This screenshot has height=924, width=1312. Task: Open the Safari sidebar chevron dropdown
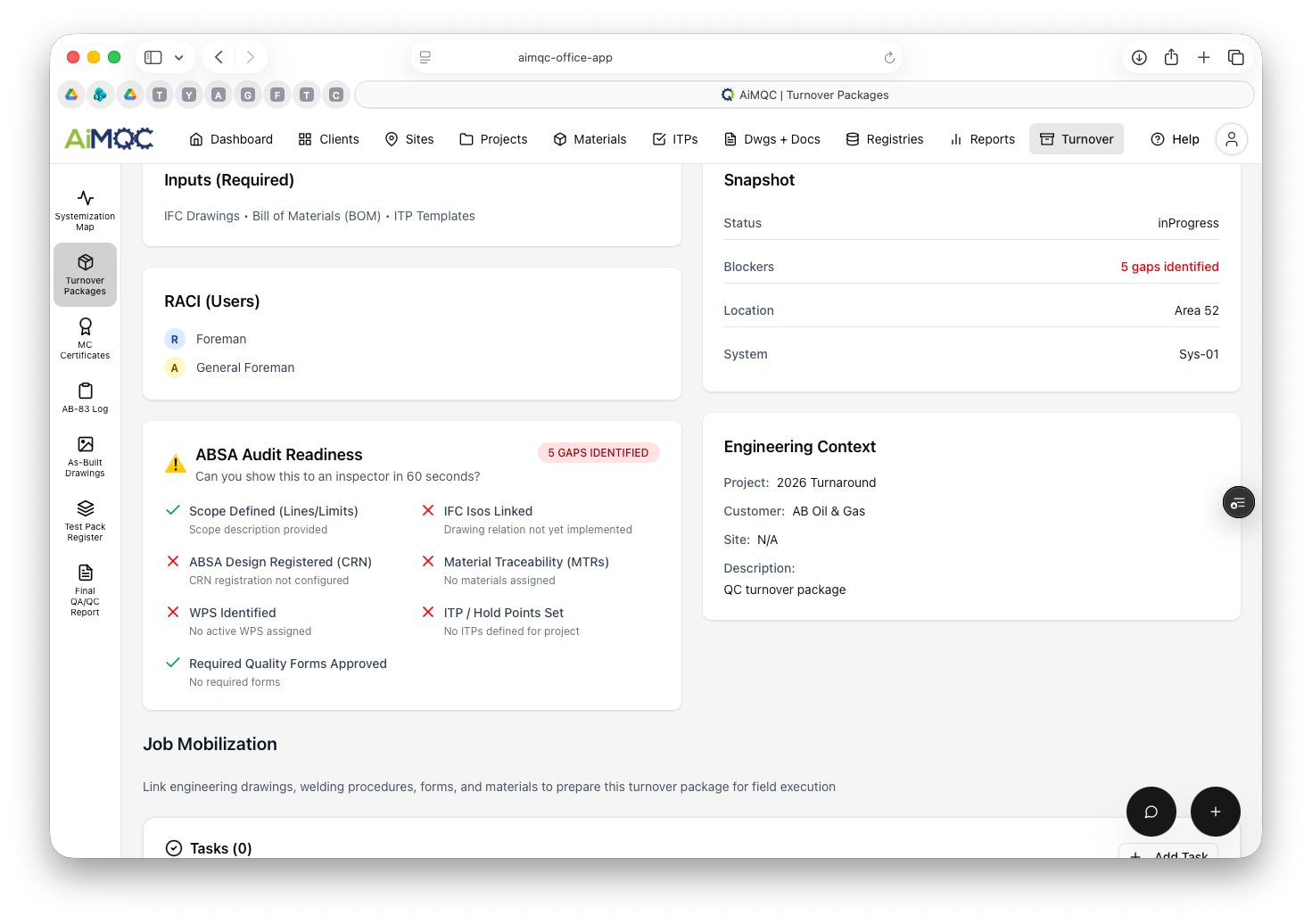click(178, 56)
